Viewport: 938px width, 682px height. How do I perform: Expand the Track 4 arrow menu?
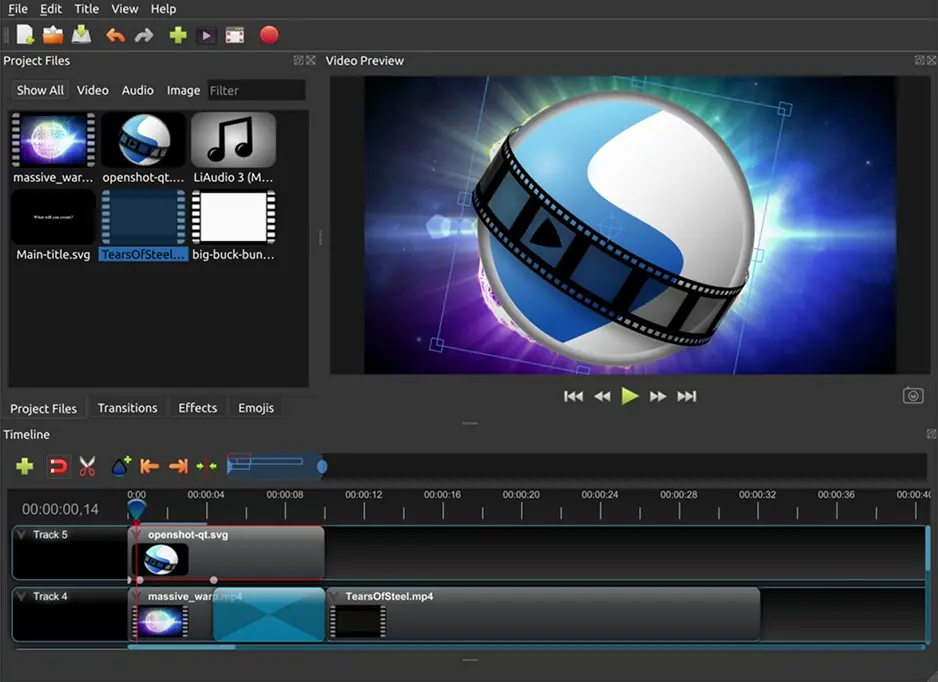pyautogui.click(x=22, y=596)
